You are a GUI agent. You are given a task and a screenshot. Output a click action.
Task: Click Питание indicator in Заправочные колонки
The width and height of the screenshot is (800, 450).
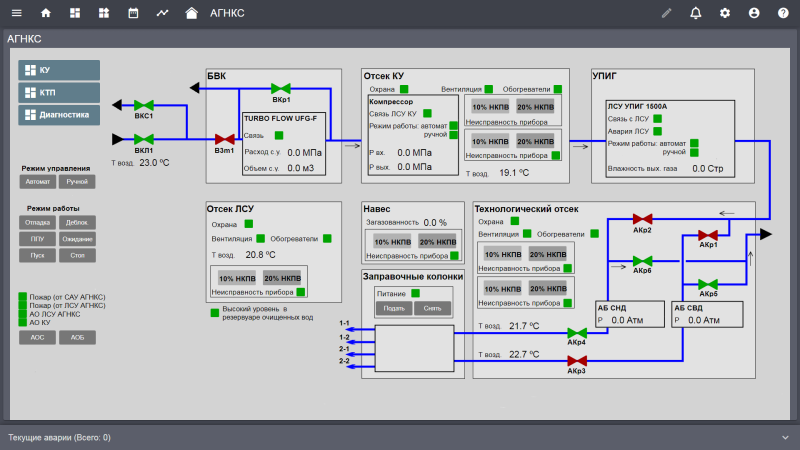[x=415, y=293]
